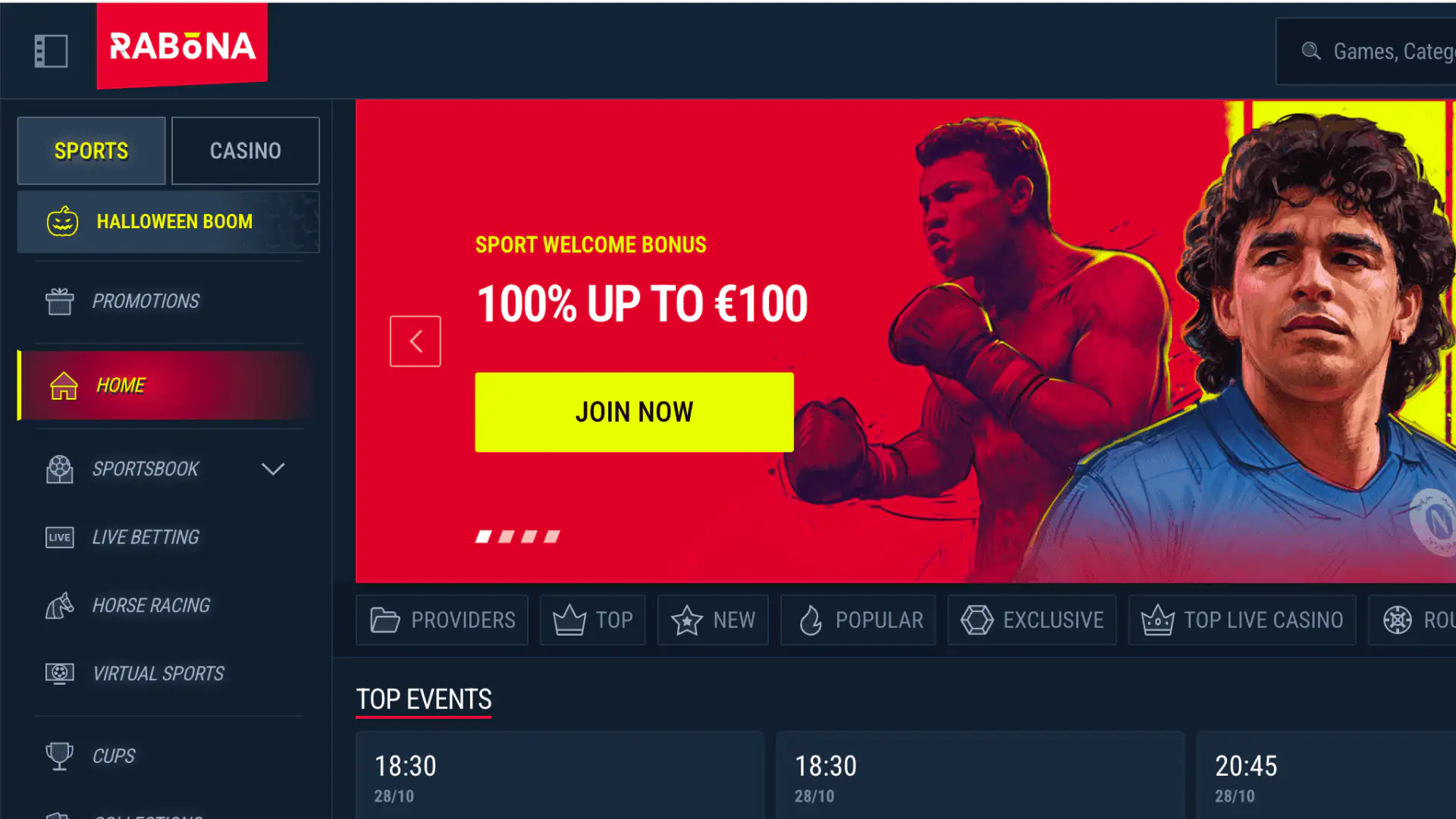Focus the Games search field

(x=1367, y=51)
